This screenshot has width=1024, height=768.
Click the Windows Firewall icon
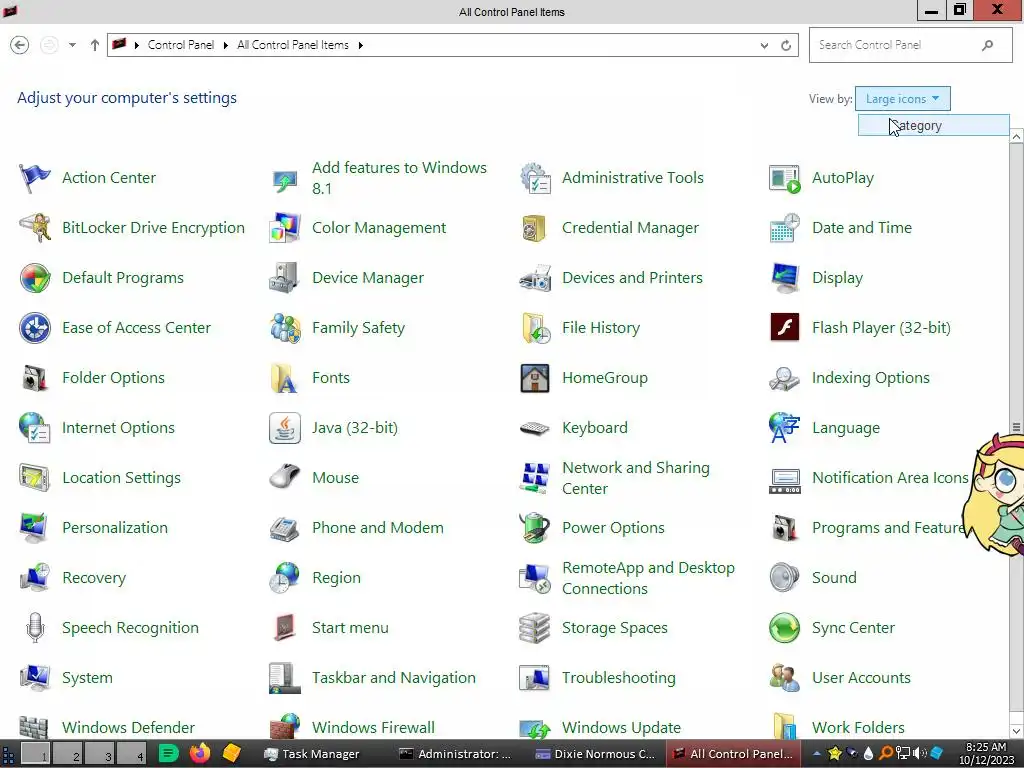[285, 726]
